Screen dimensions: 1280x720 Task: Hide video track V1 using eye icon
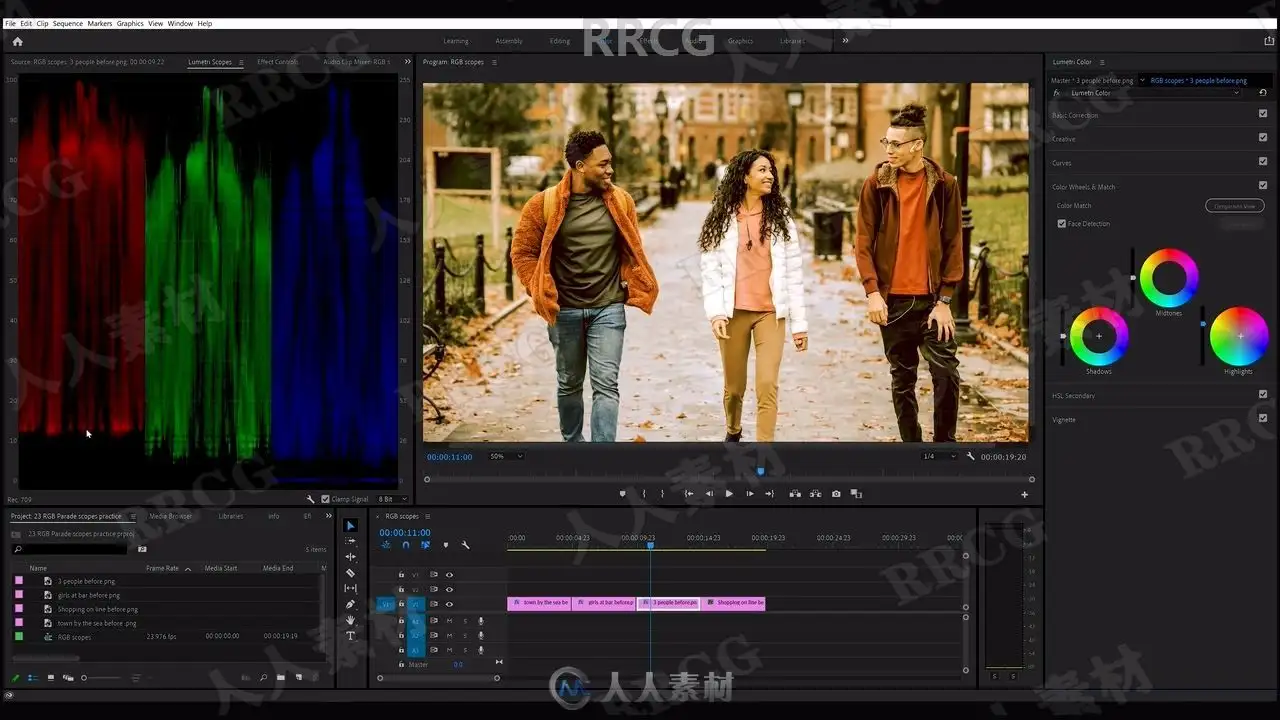449,604
